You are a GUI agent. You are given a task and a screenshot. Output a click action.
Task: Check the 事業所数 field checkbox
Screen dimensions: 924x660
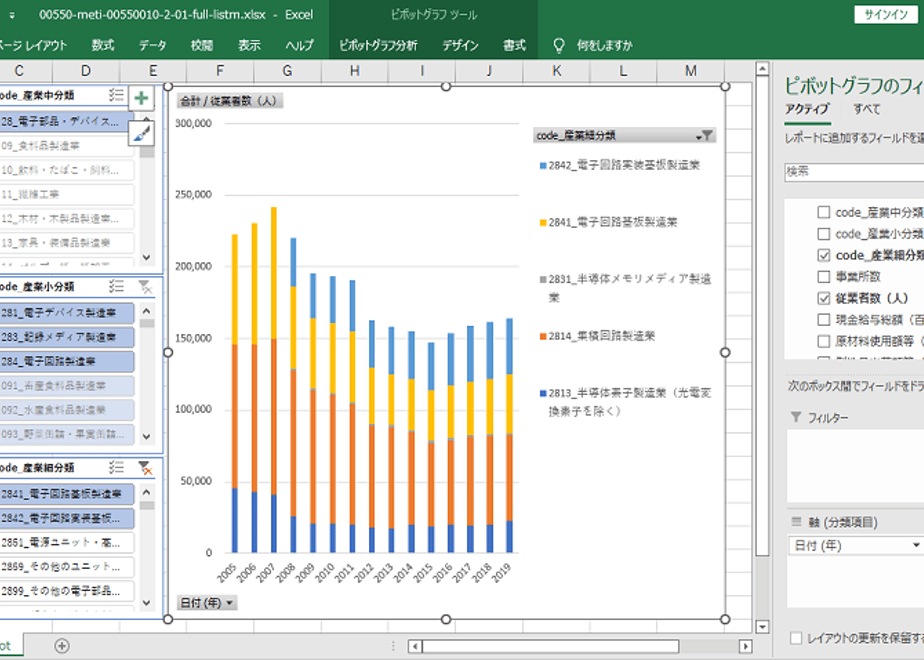coord(824,276)
